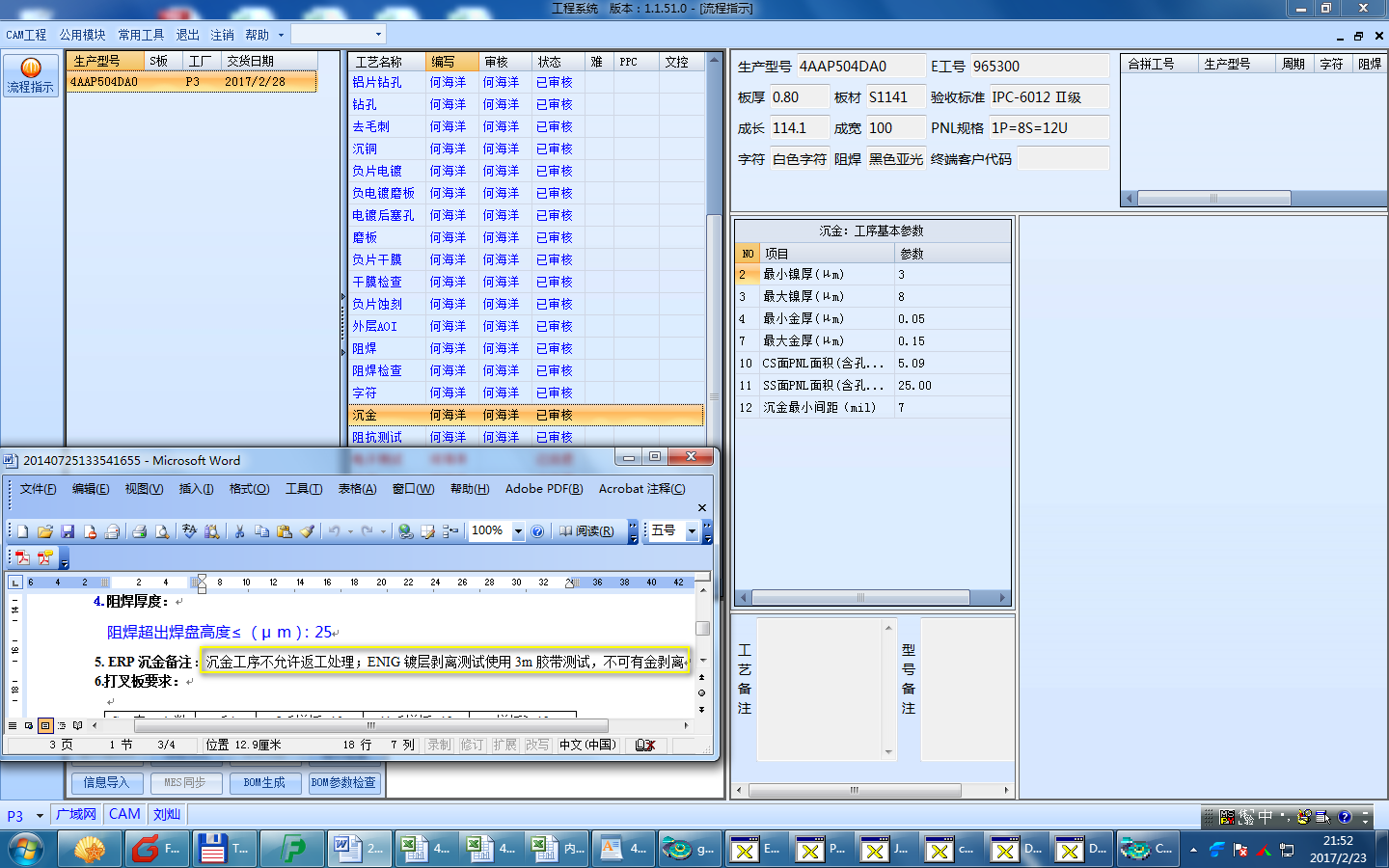The image size is (1389, 868).
Task: Click the select browse object circle button
Action: [x=701, y=692]
